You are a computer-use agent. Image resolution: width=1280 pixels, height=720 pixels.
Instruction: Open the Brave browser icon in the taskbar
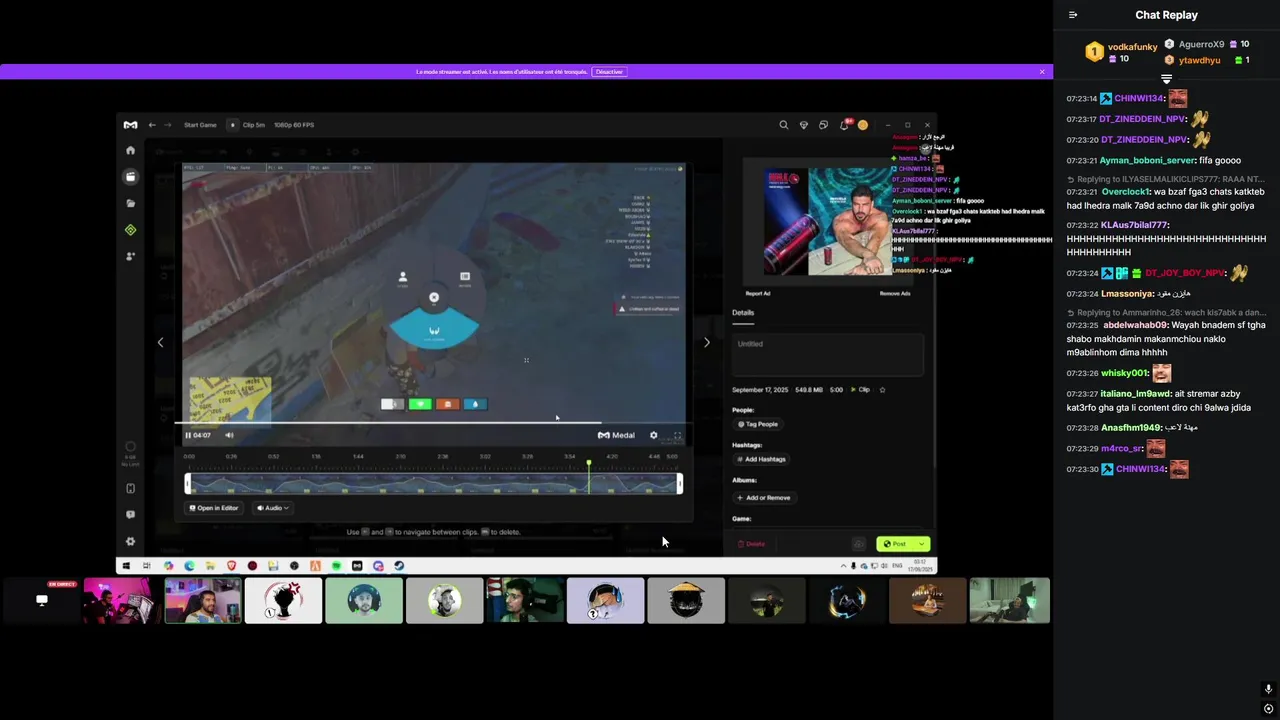point(231,566)
